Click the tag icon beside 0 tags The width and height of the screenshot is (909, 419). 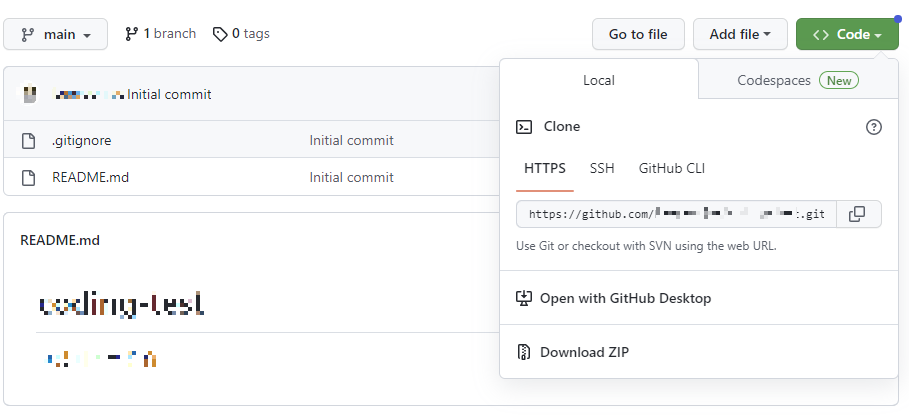[220, 35]
